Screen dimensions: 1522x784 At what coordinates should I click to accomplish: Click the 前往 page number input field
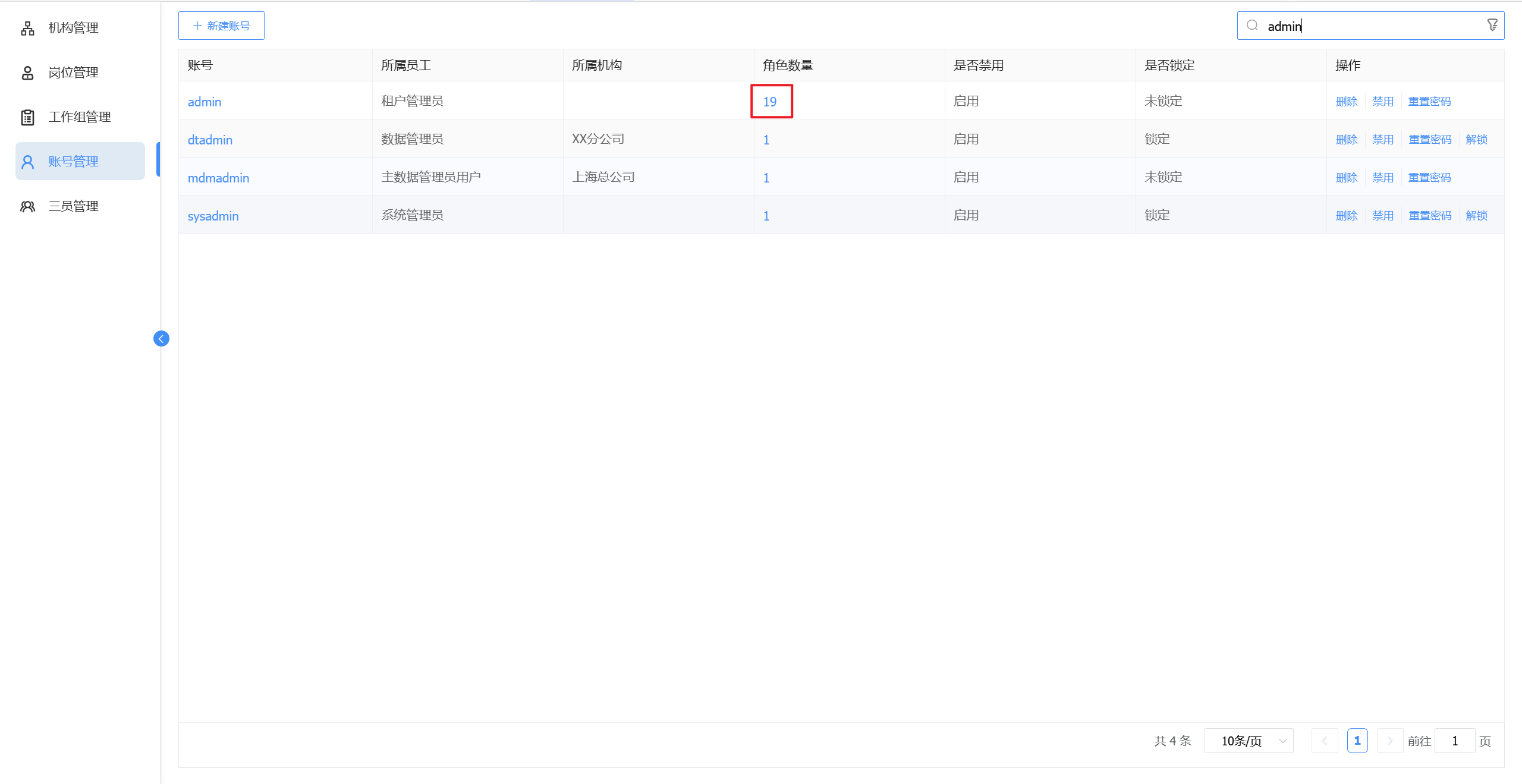(x=1454, y=741)
